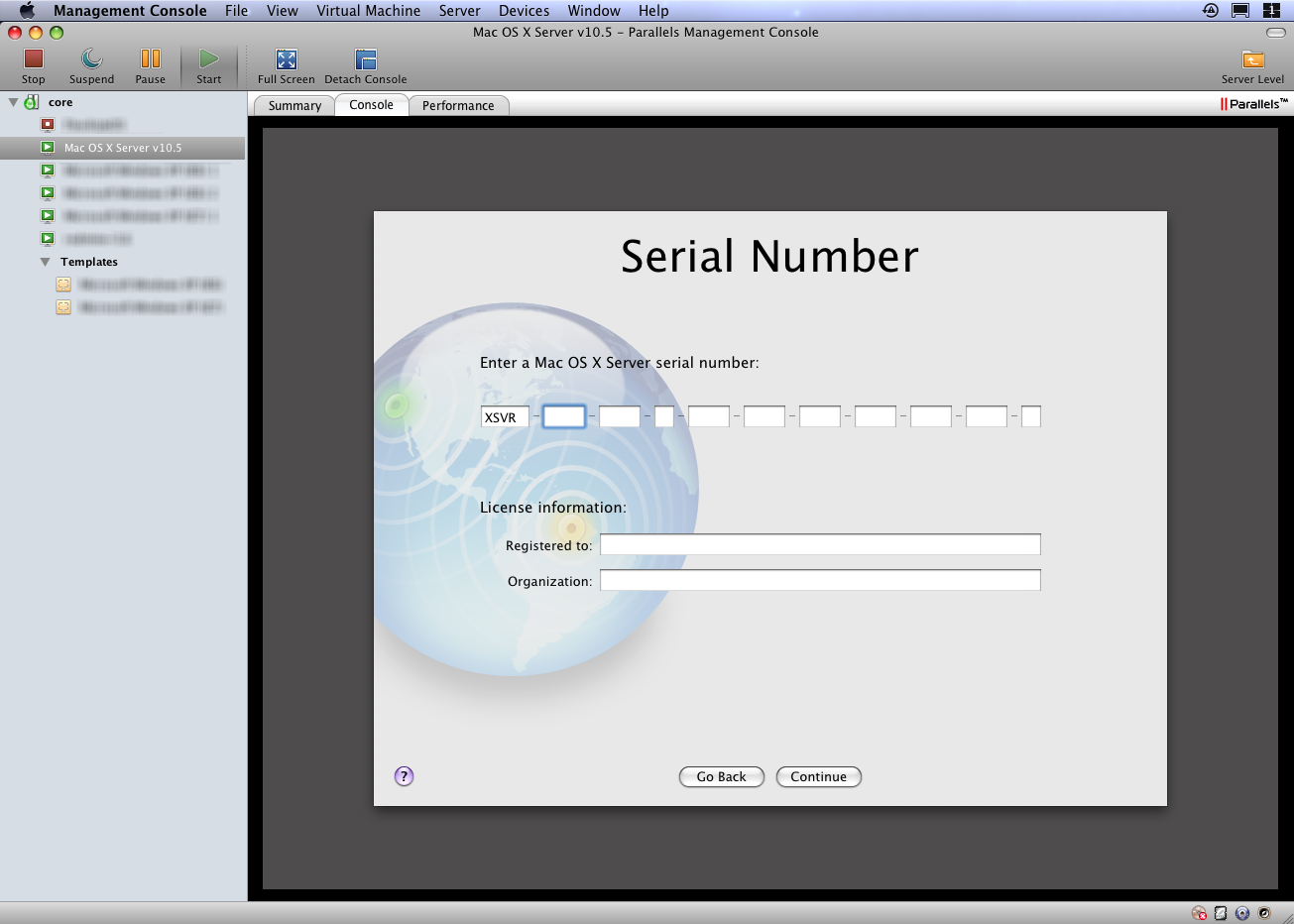
Task: Click the Detach Console icon
Action: (366, 59)
